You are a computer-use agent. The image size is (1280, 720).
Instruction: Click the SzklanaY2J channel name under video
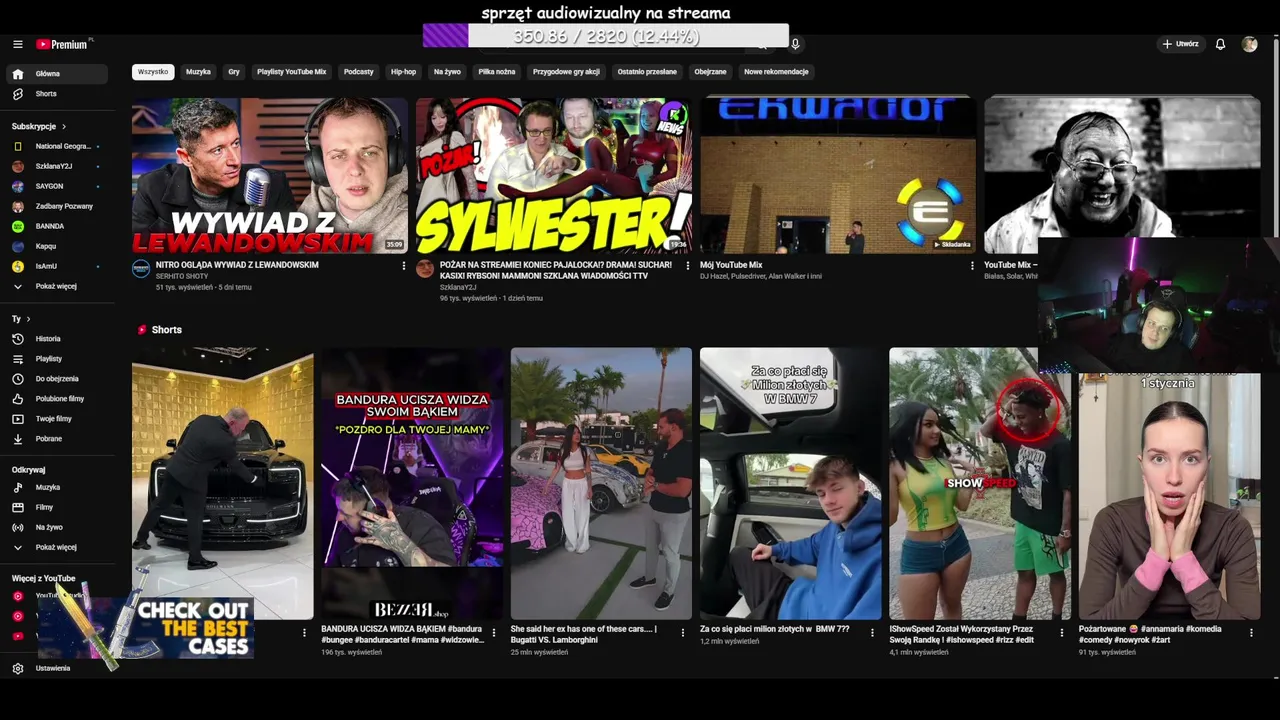[458, 287]
